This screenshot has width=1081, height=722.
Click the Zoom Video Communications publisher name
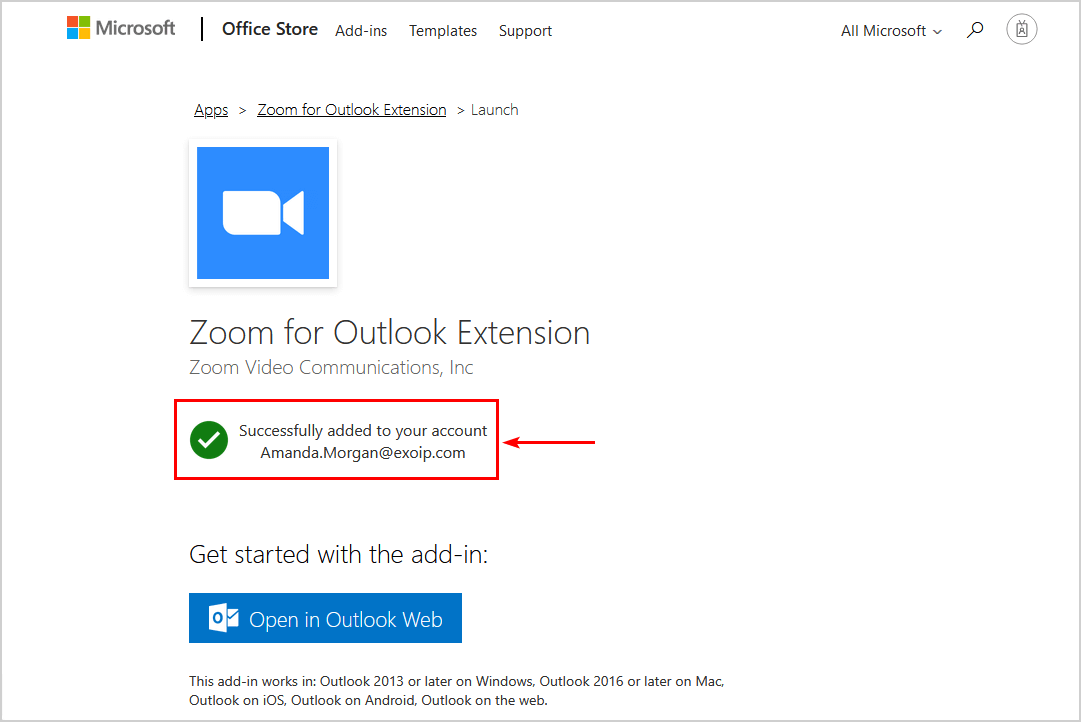pos(331,368)
